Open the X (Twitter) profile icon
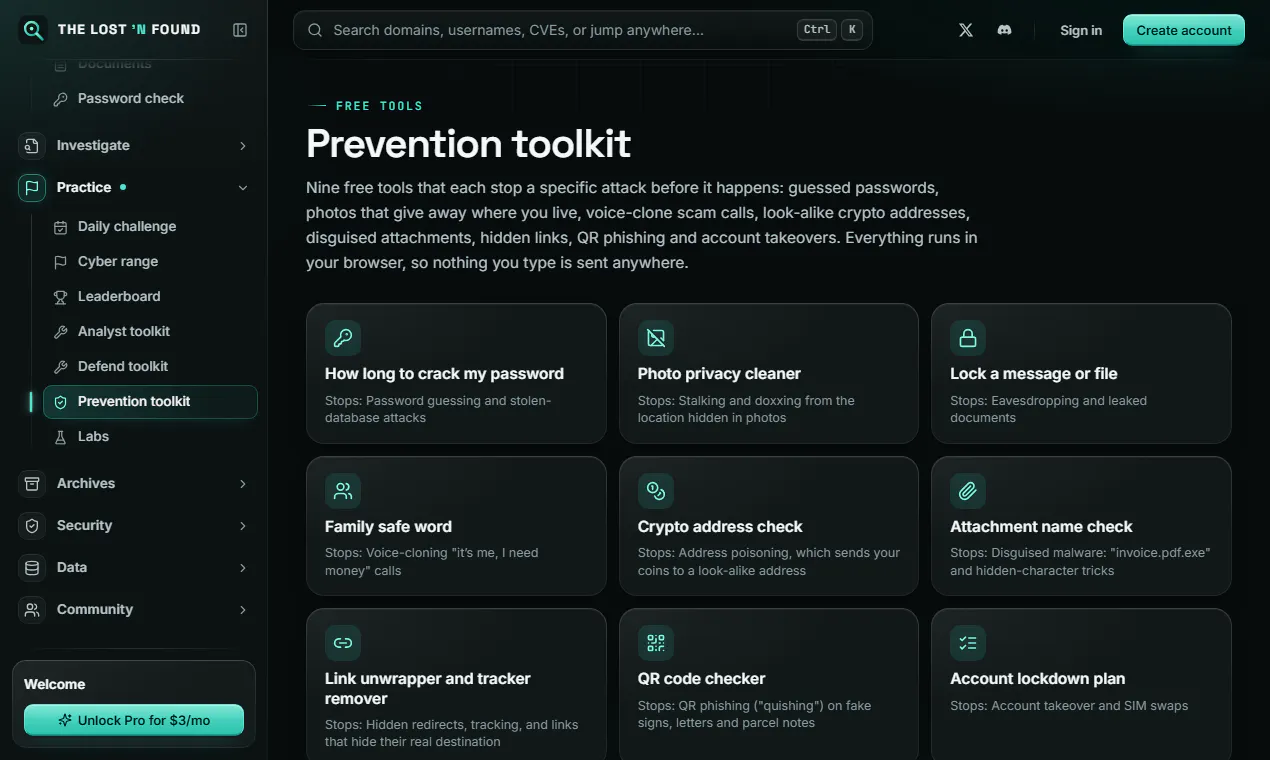The image size is (1270, 760). tap(966, 30)
